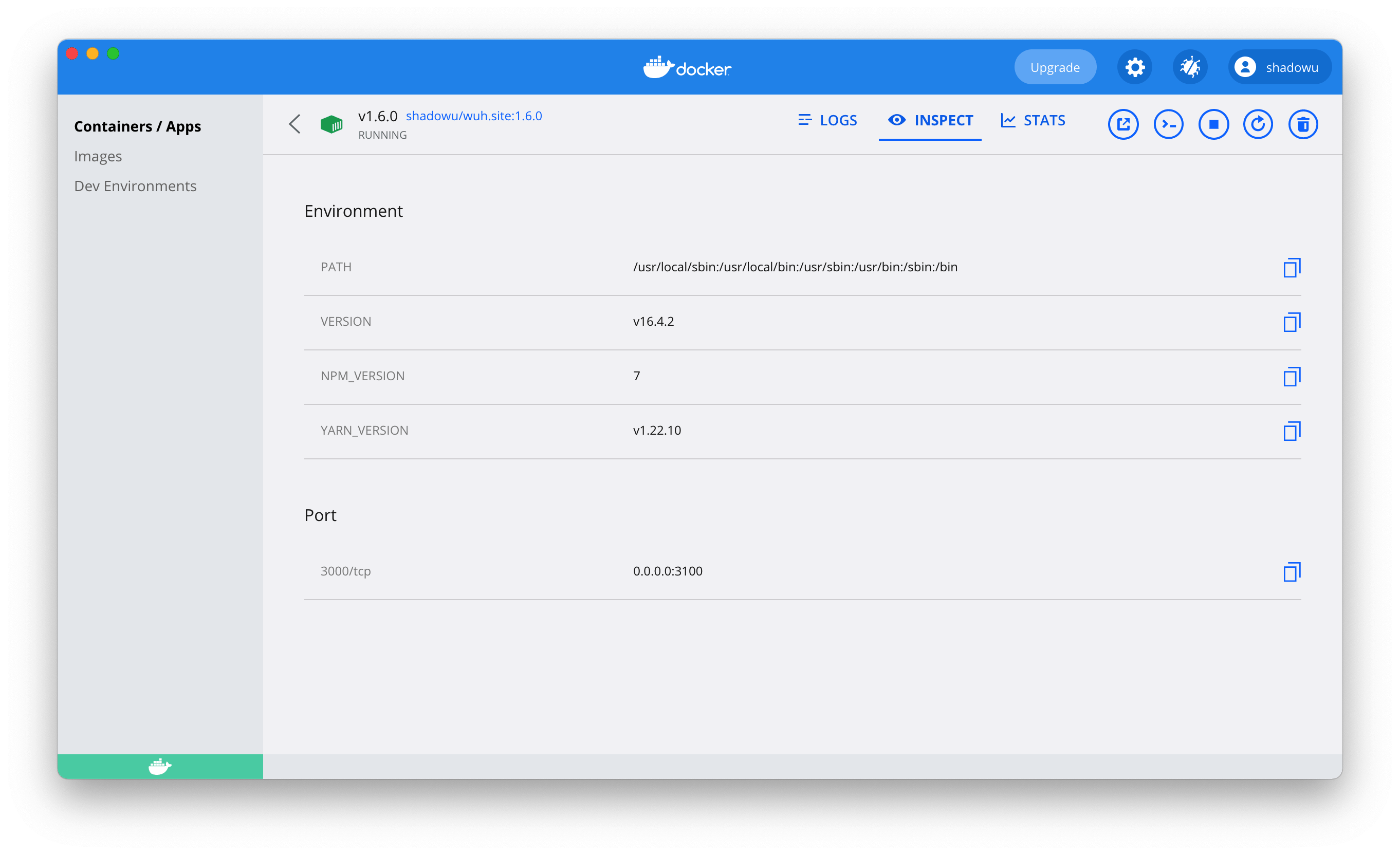Open container in browser icon
This screenshot has height=855, width=1400.
1123,124
